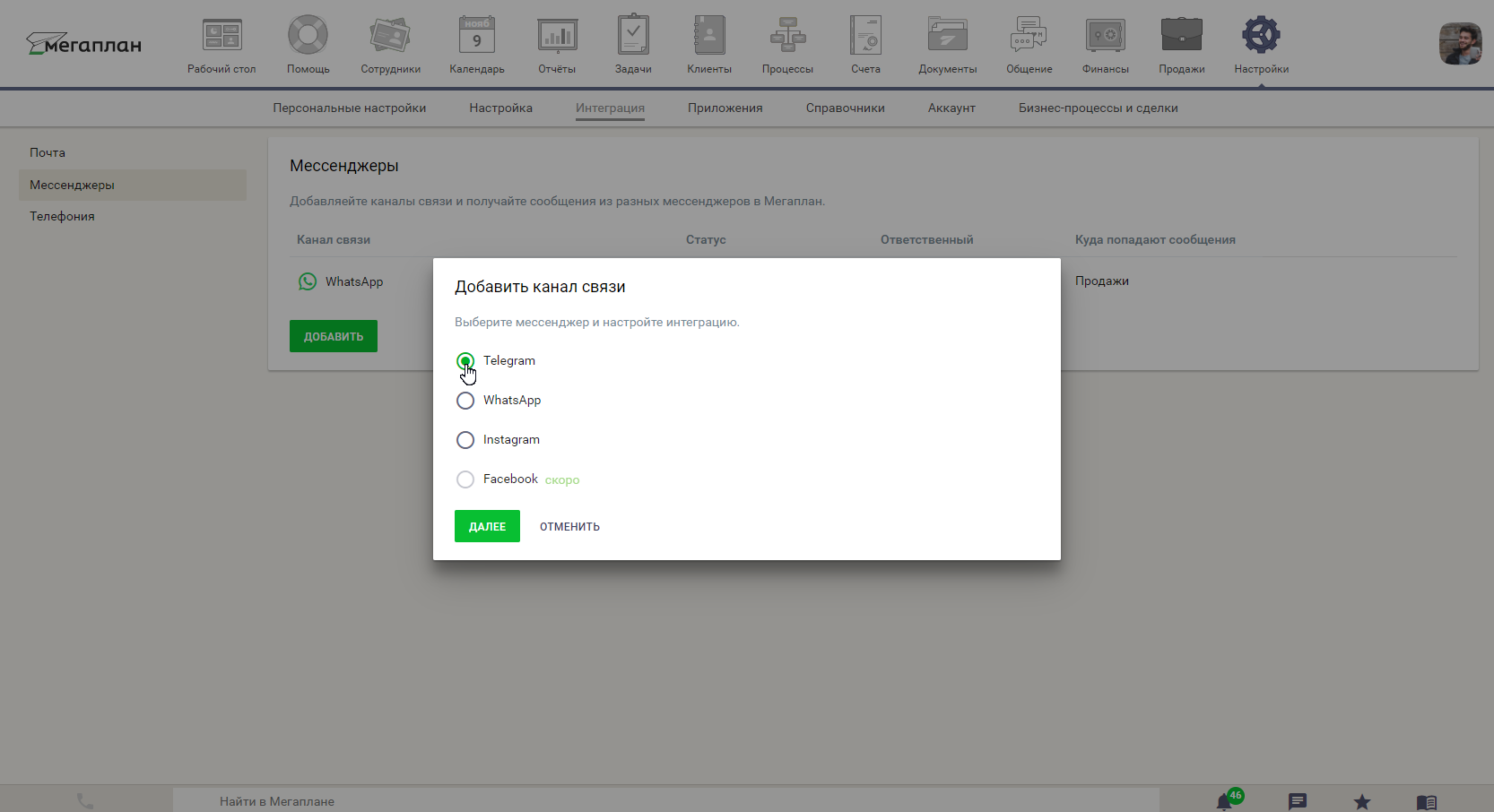Viewport: 1494px width, 812px height.
Task: Select the Facebook radio button
Action: [x=465, y=479]
